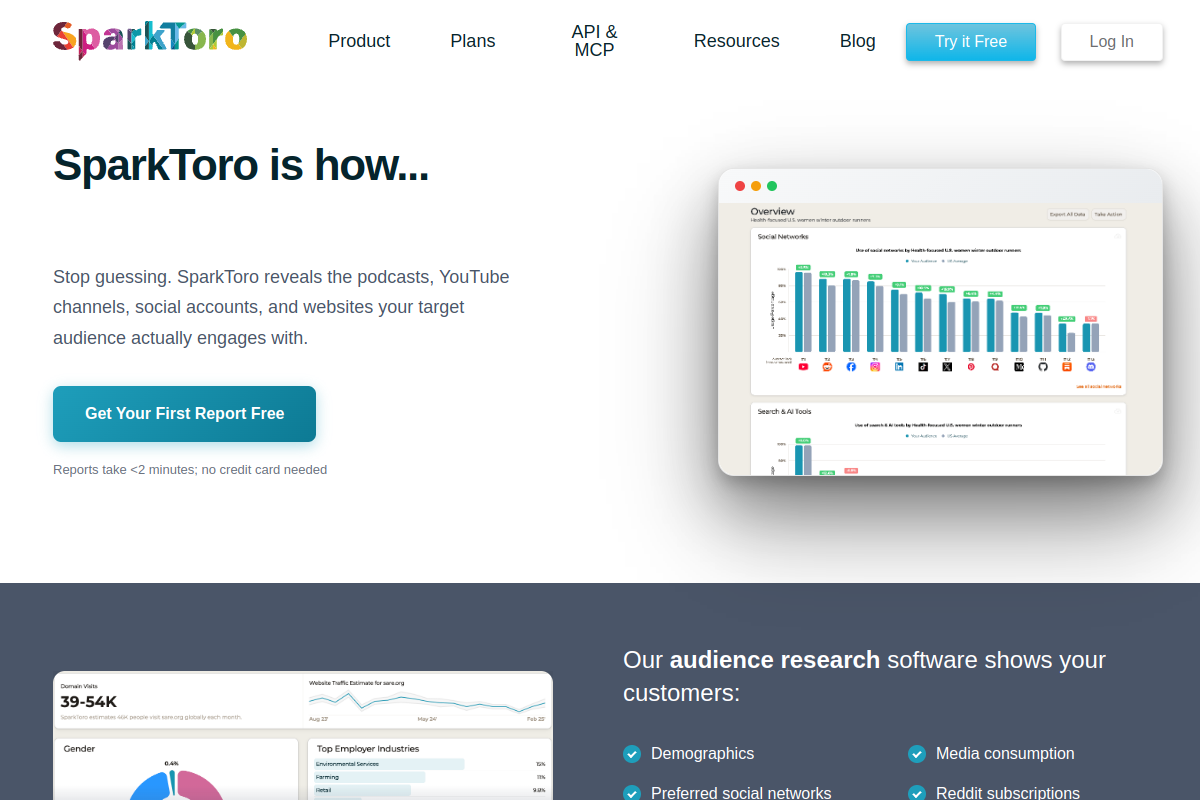Click the Discord icon in the chart
This screenshot has height=800, width=1200.
point(1091,367)
